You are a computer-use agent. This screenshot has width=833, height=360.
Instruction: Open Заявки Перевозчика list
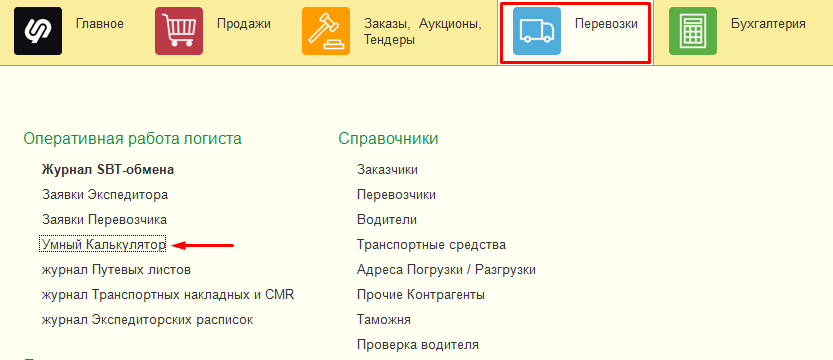click(105, 220)
